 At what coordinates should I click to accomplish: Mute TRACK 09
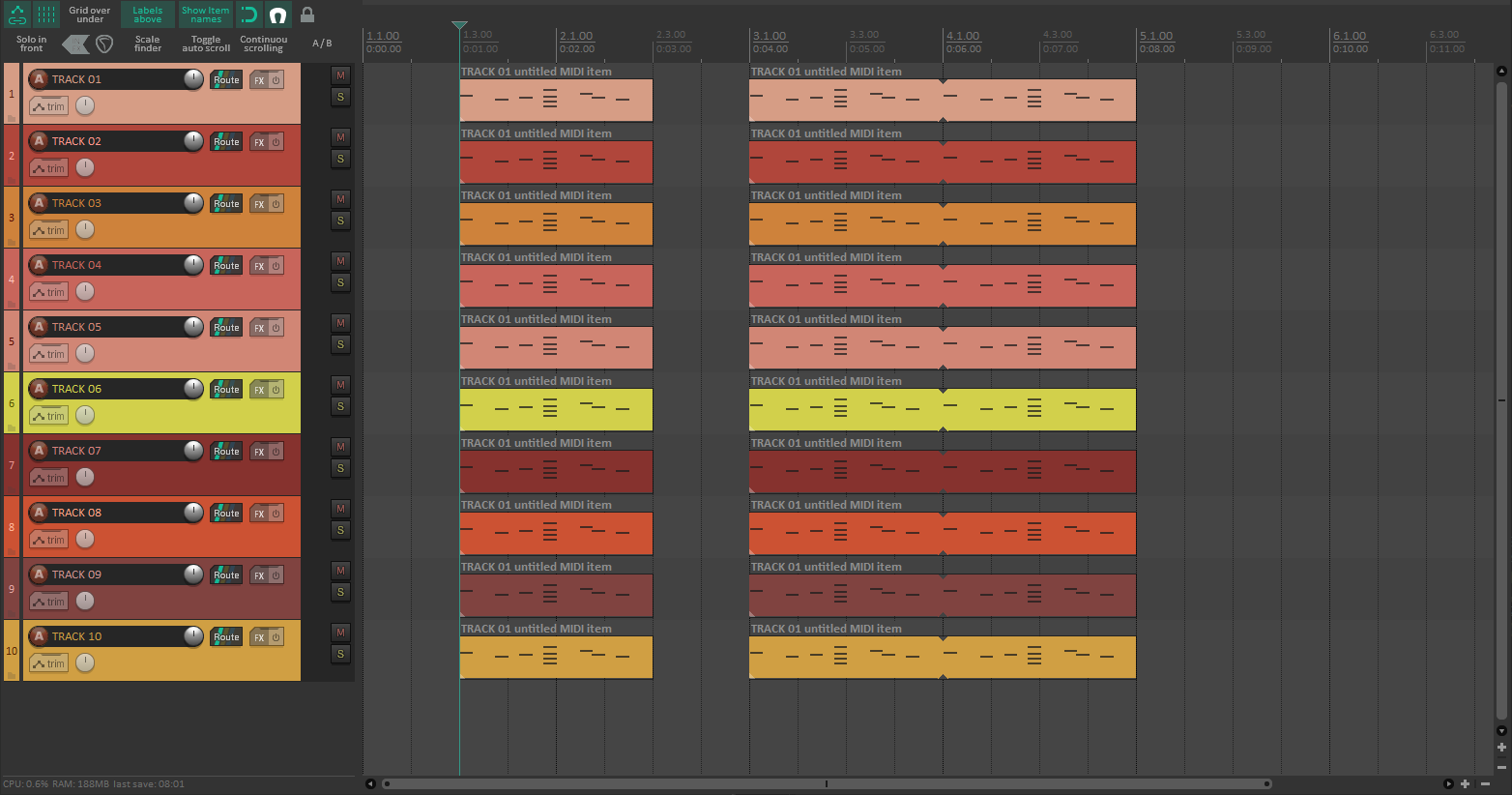[x=340, y=571]
